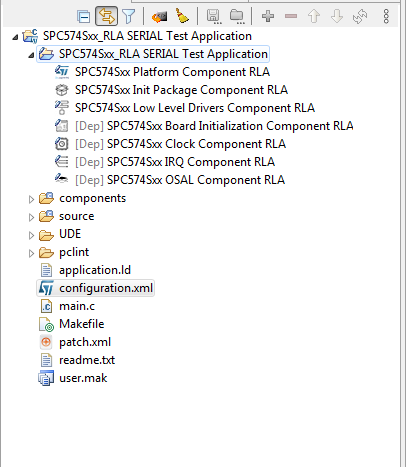The image size is (406, 467).
Task: Click the IRQ Component icon
Action: 62,162
